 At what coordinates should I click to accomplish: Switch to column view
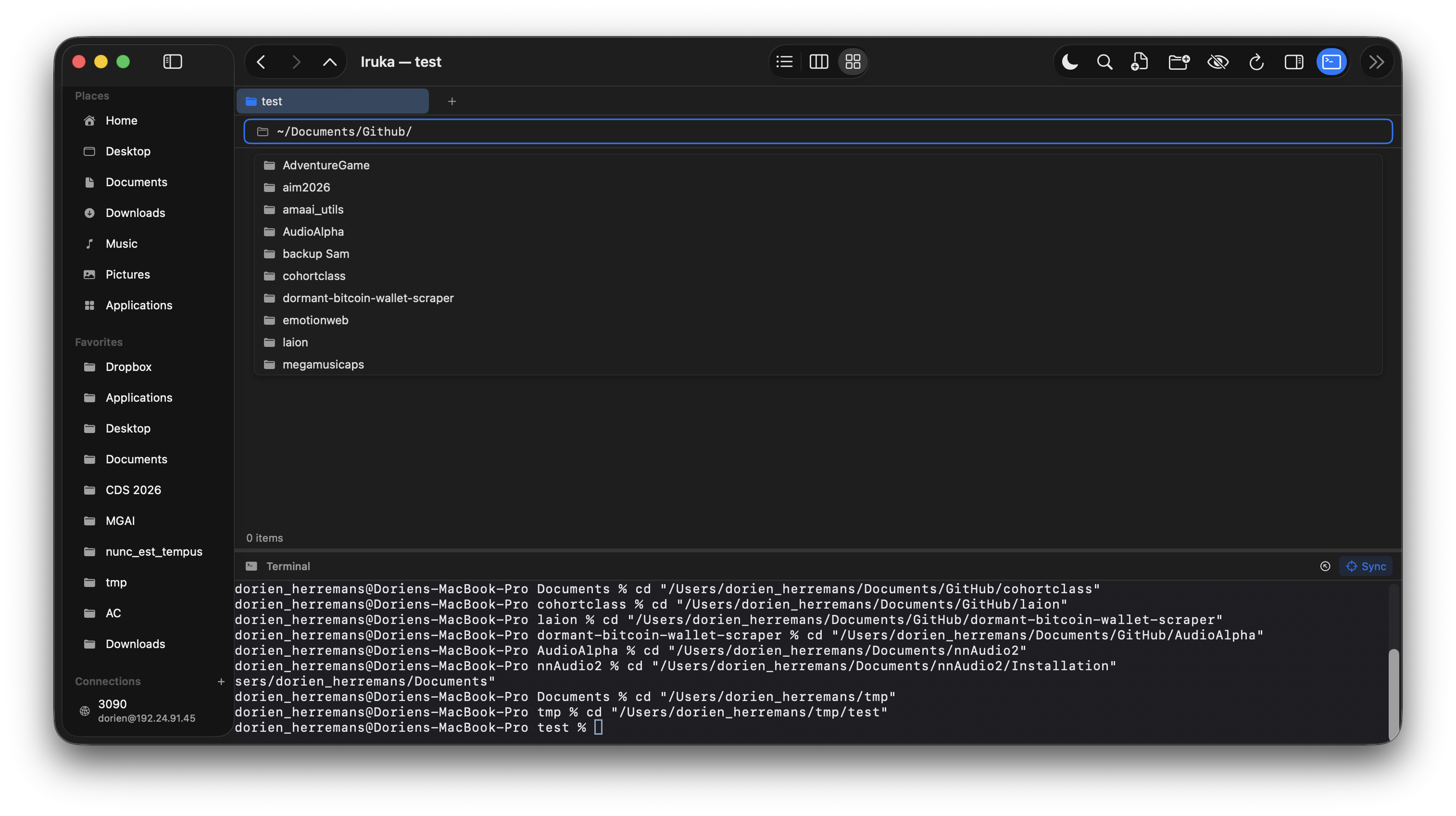(818, 62)
